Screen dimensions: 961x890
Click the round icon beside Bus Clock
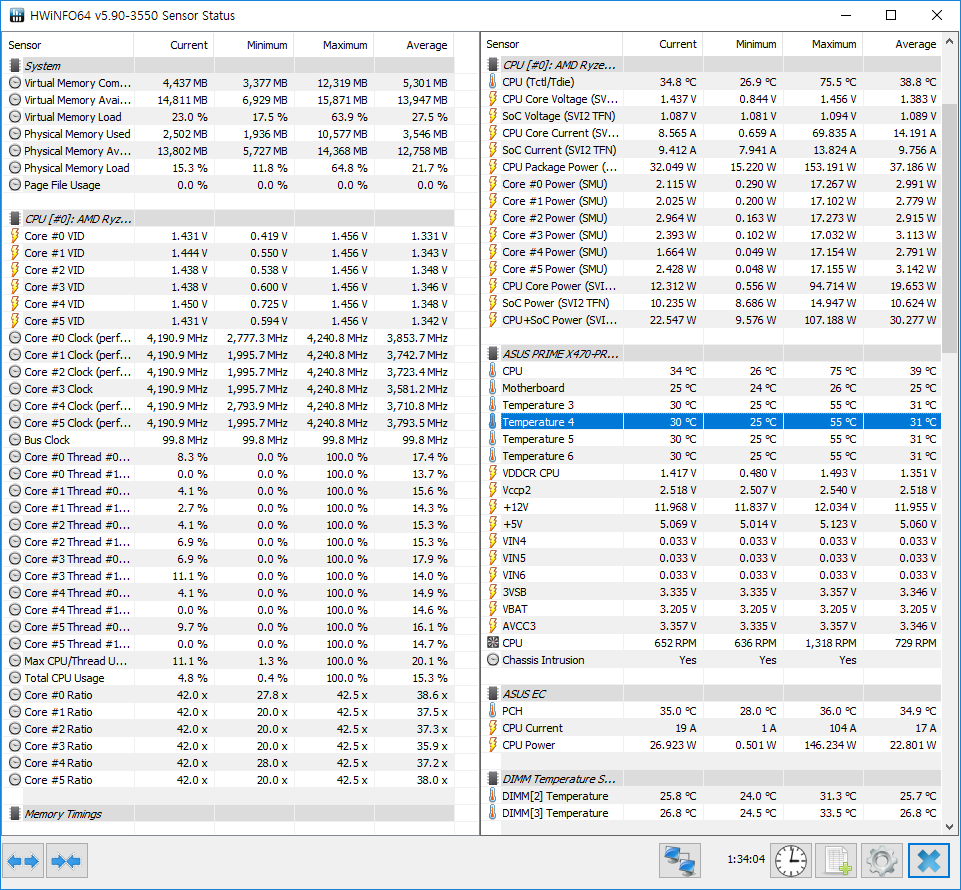[15, 439]
